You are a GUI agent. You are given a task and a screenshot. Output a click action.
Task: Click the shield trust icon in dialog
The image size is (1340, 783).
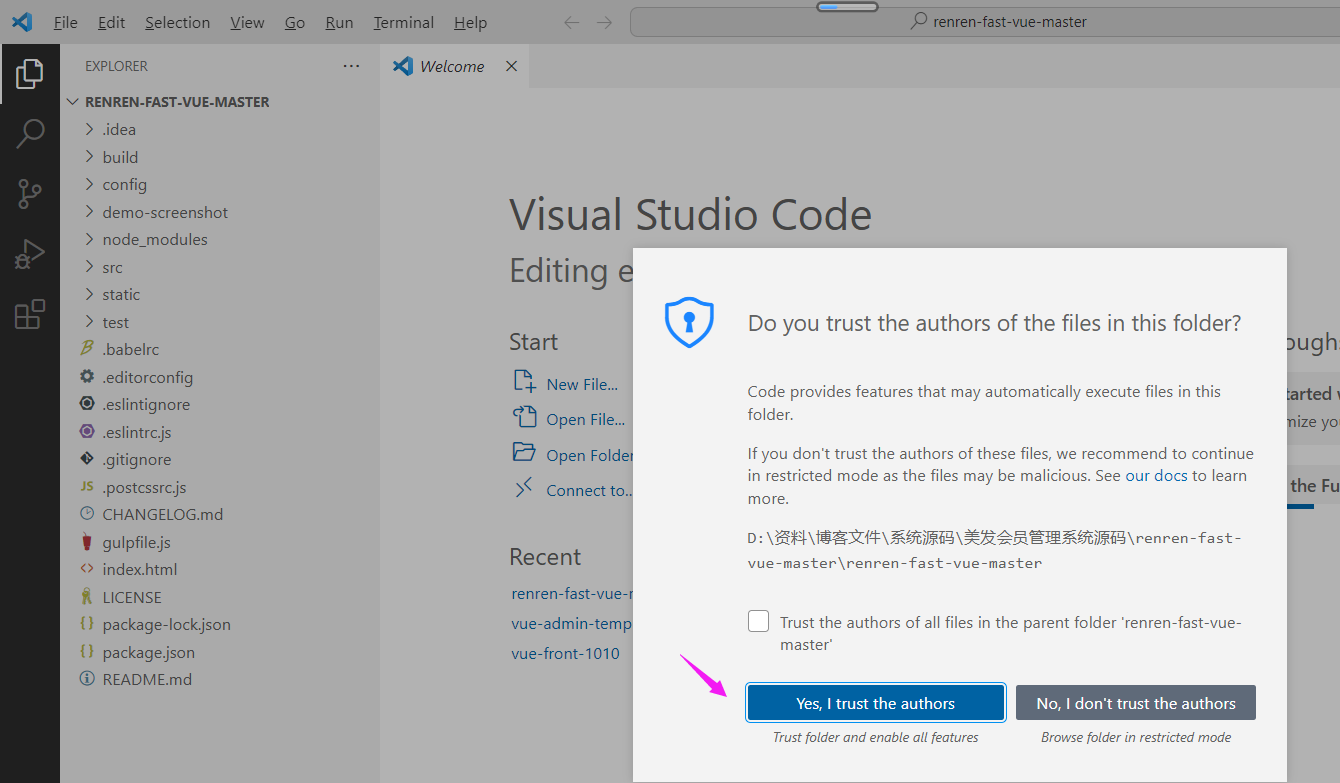(x=690, y=322)
